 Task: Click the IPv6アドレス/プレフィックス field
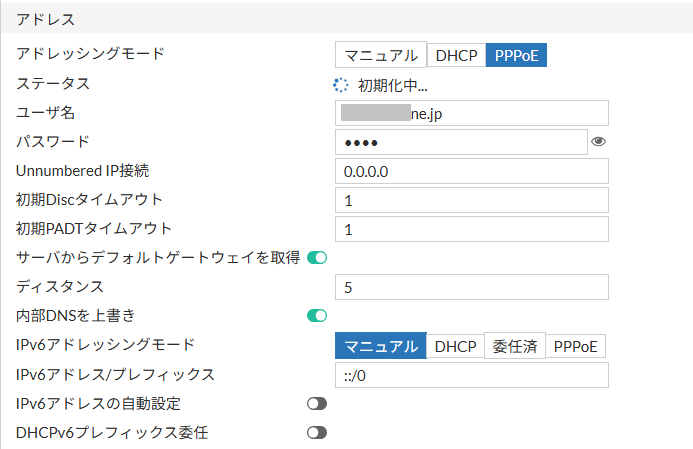[472, 375]
